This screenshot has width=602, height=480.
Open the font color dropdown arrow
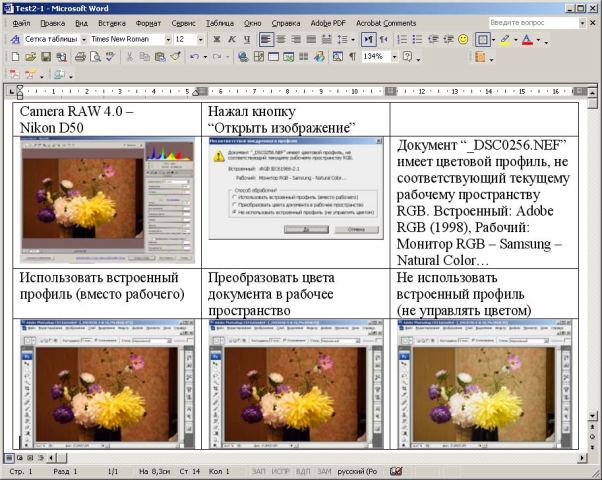(538, 40)
